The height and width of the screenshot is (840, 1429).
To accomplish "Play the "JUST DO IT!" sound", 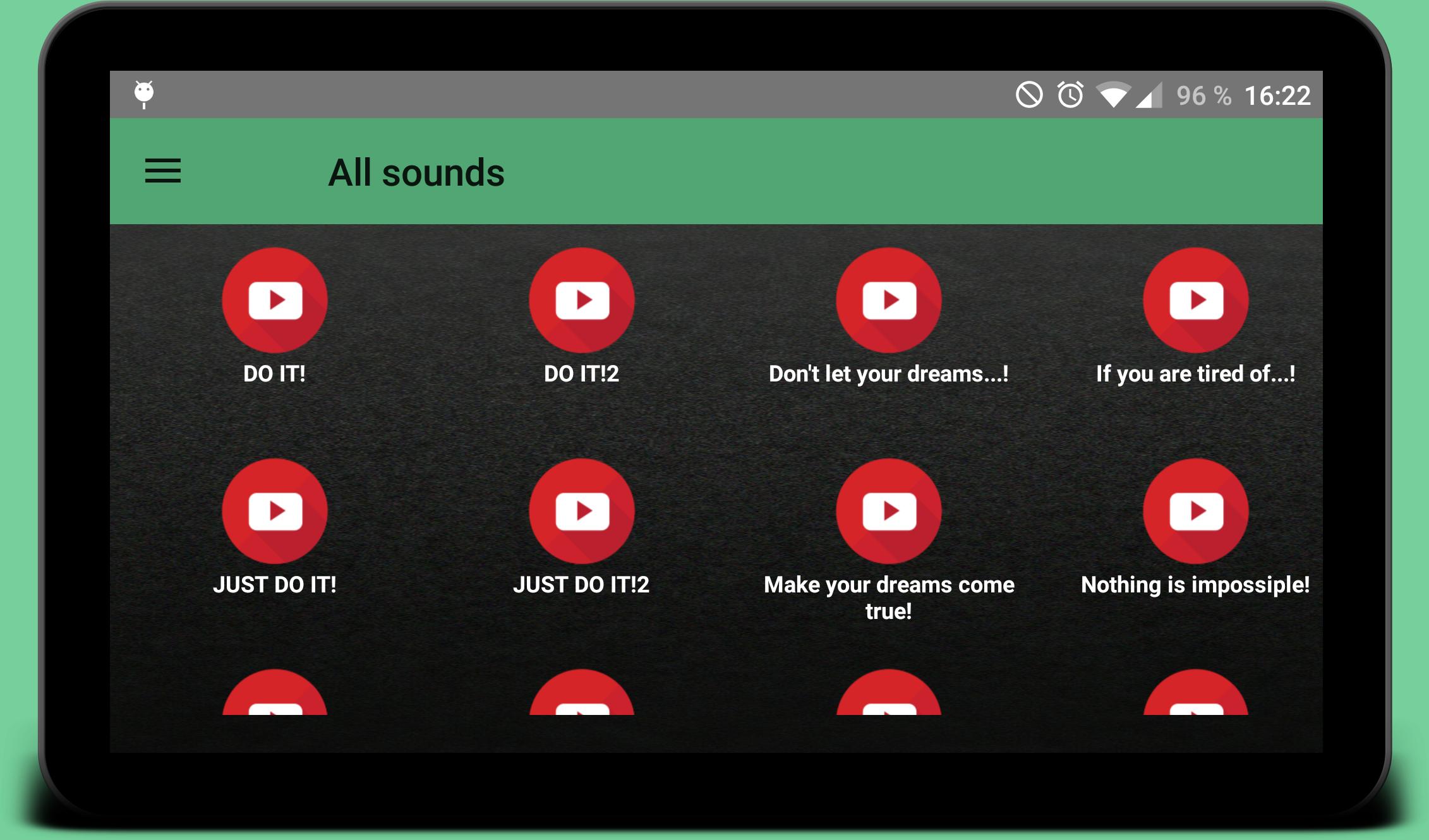I will (275, 511).
